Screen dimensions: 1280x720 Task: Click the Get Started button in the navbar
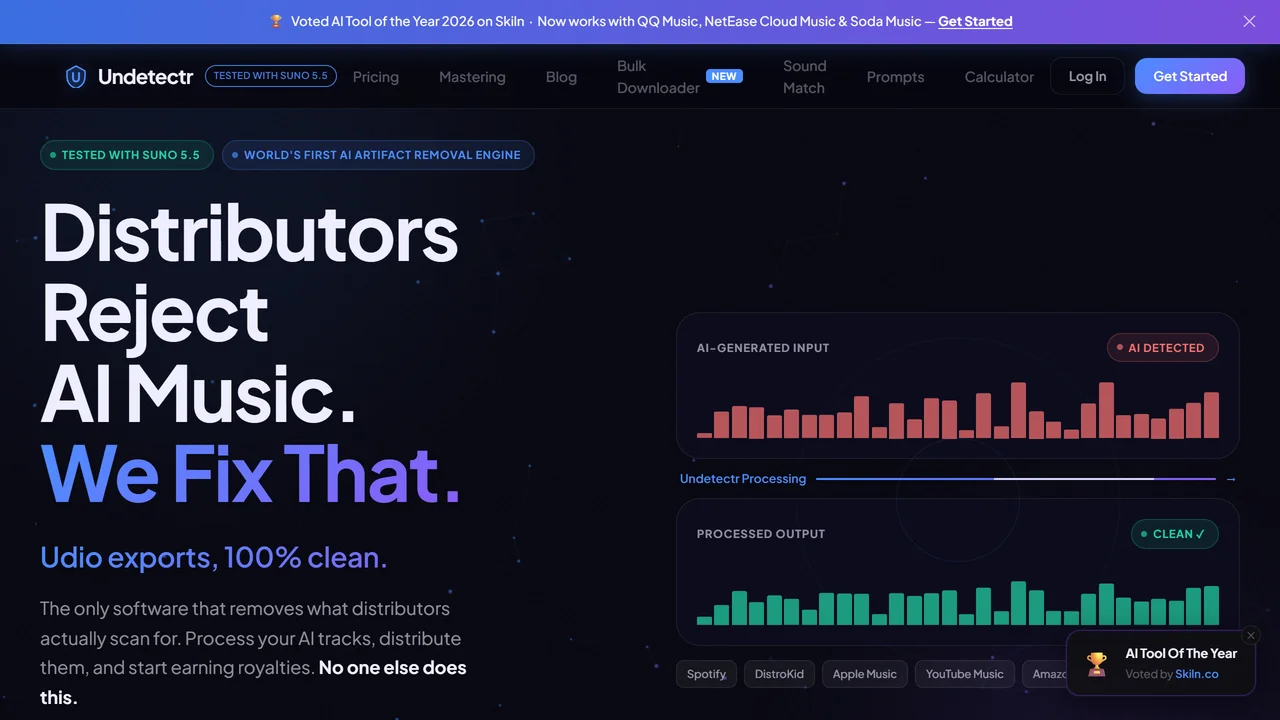click(1190, 76)
